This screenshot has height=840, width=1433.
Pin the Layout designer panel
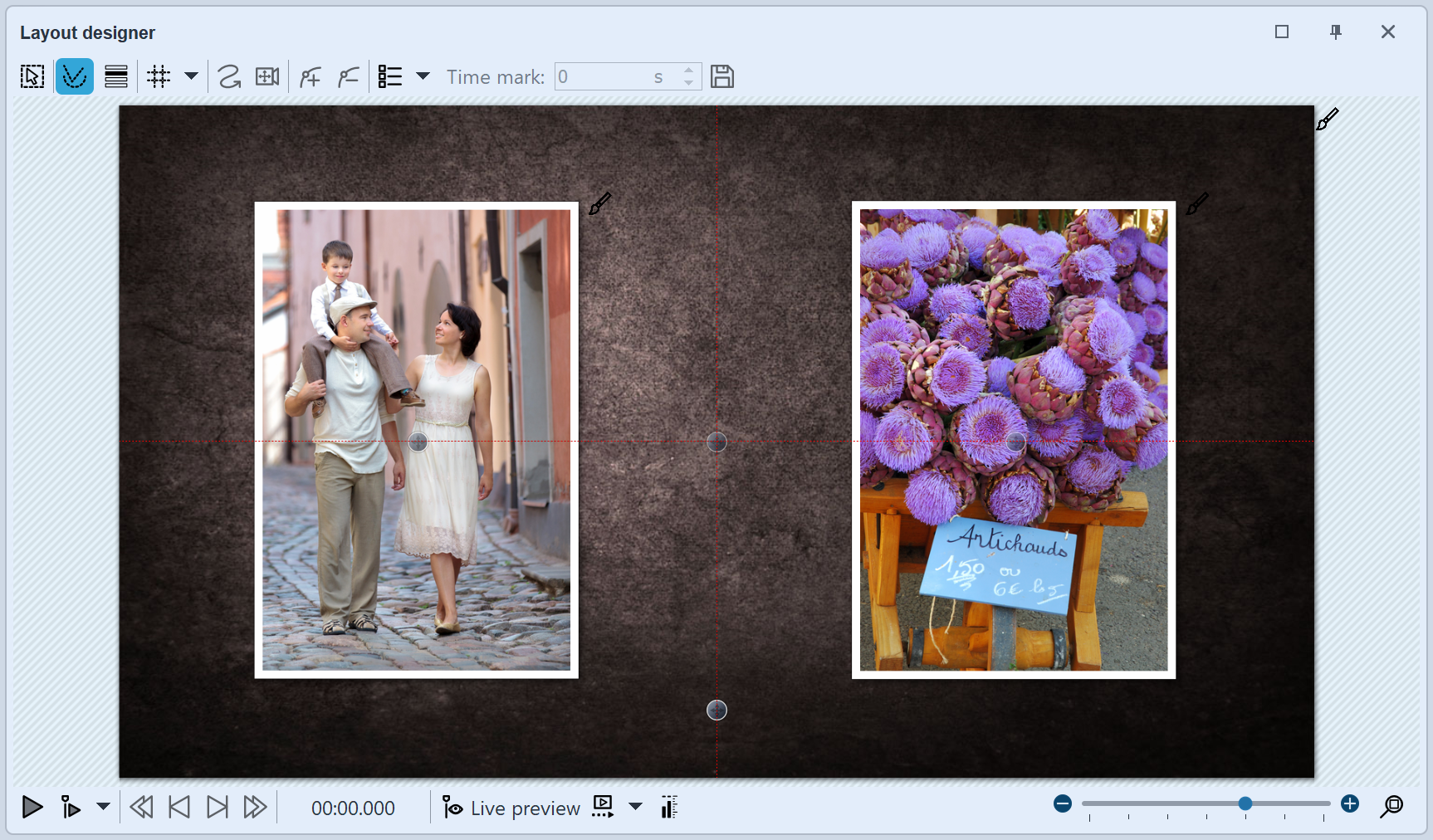[x=1335, y=32]
